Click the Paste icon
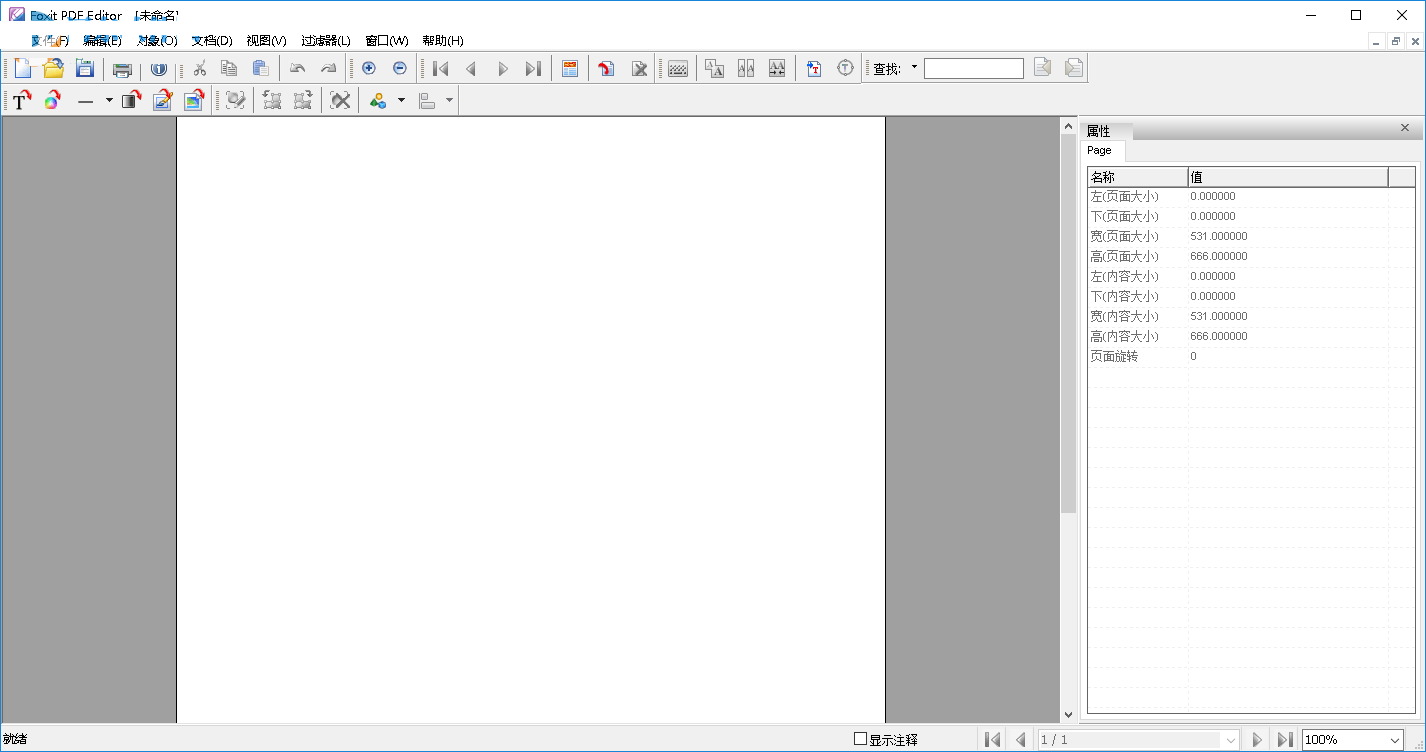The height and width of the screenshot is (752, 1426). point(259,68)
